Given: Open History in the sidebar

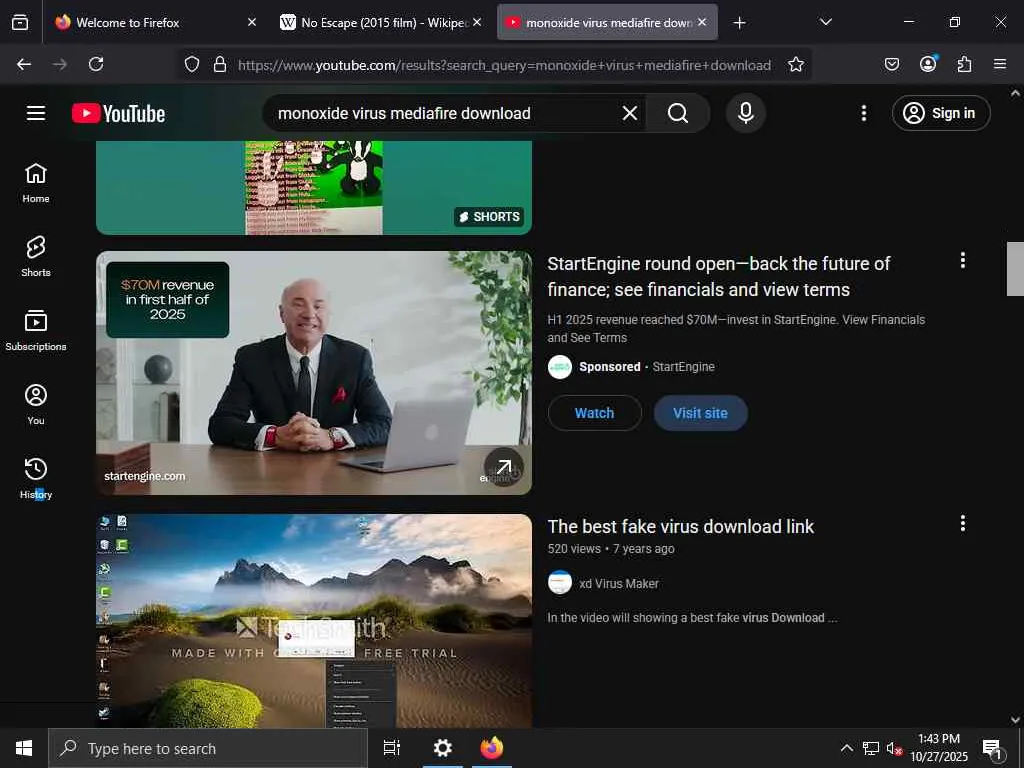Looking at the screenshot, I should [36, 478].
